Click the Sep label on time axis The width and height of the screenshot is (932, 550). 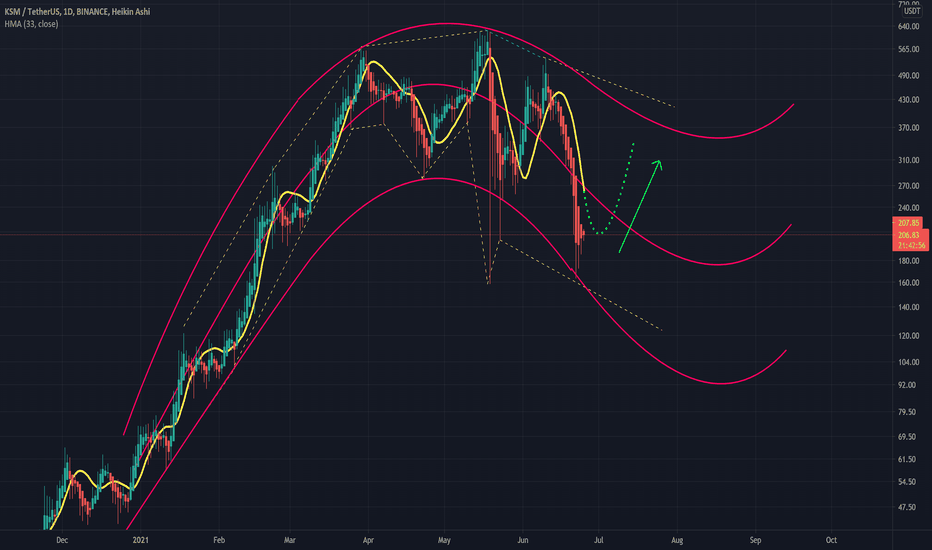[755, 540]
